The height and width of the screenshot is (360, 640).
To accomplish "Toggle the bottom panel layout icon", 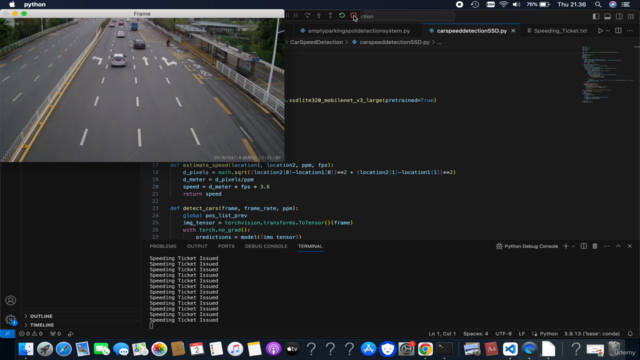I will (x=607, y=16).
